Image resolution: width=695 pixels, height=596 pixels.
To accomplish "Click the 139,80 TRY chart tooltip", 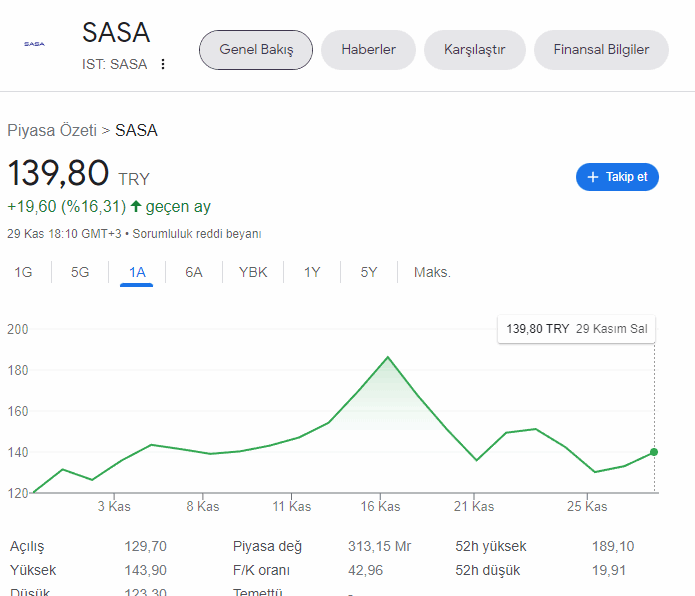I will tap(576, 329).
